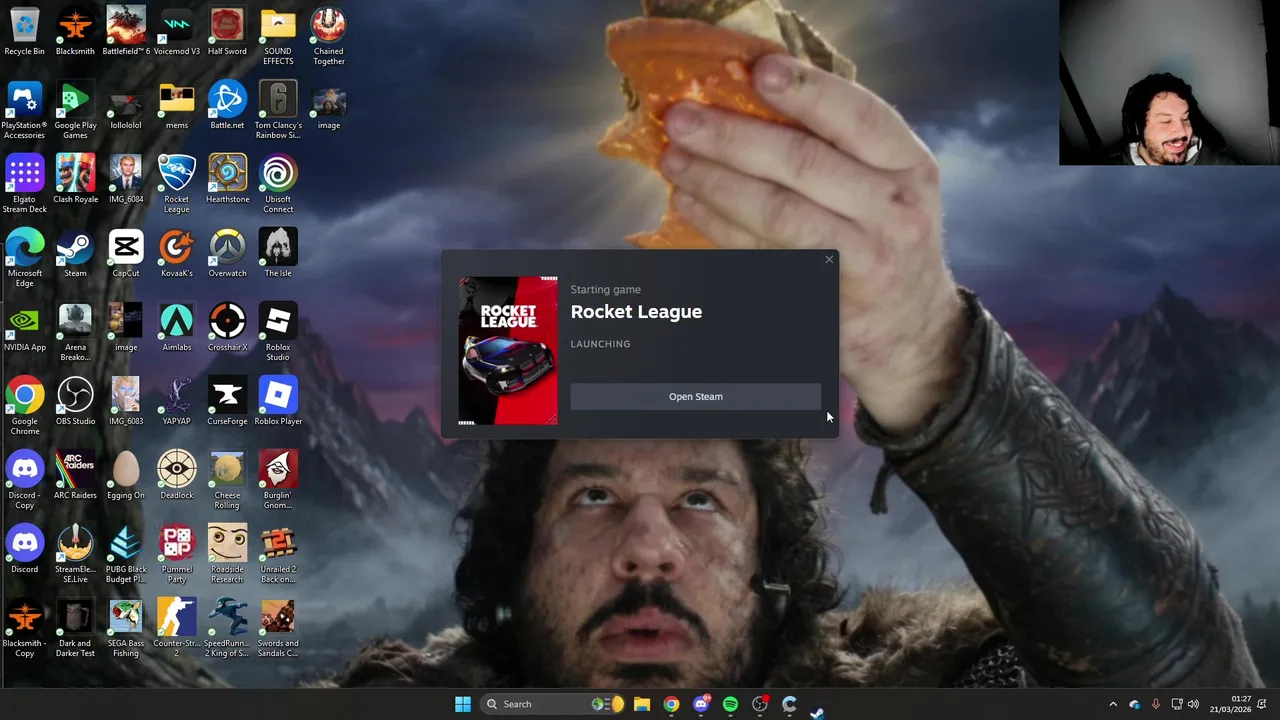Select the Unrailed 2 desktop shortcut

pyautogui.click(x=278, y=555)
